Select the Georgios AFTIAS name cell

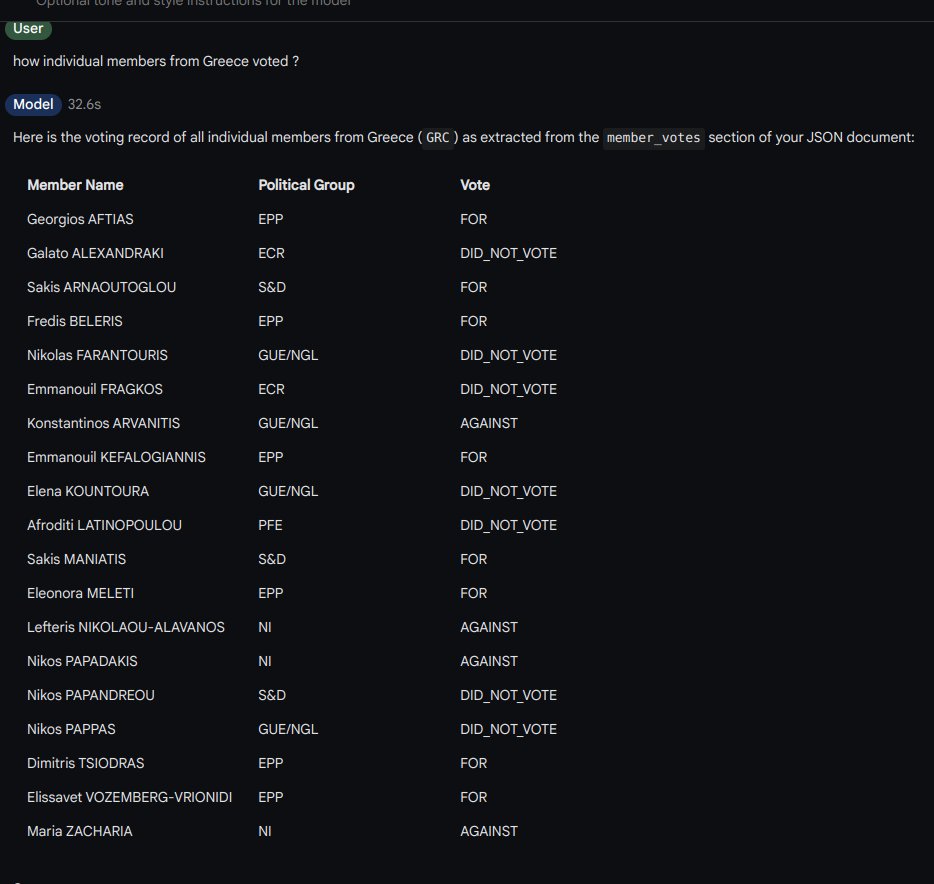click(x=80, y=219)
